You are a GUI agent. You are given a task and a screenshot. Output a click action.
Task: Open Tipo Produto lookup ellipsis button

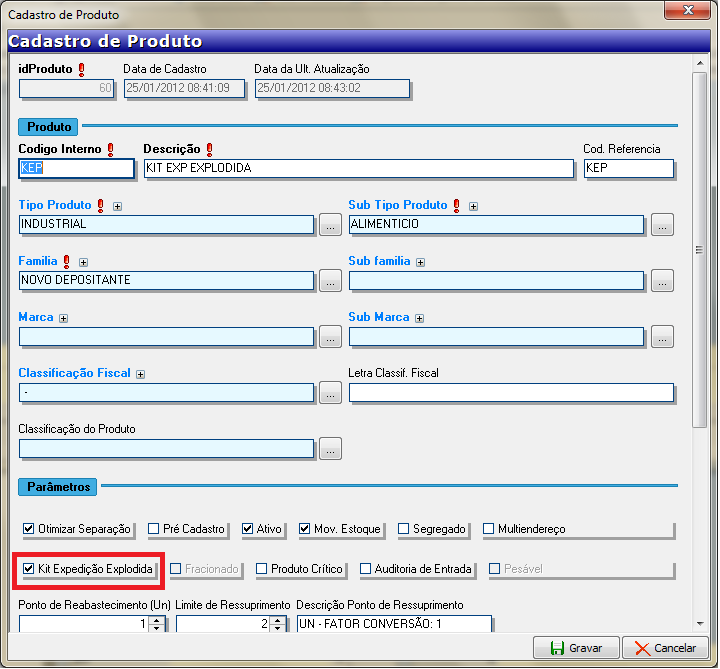[330, 225]
